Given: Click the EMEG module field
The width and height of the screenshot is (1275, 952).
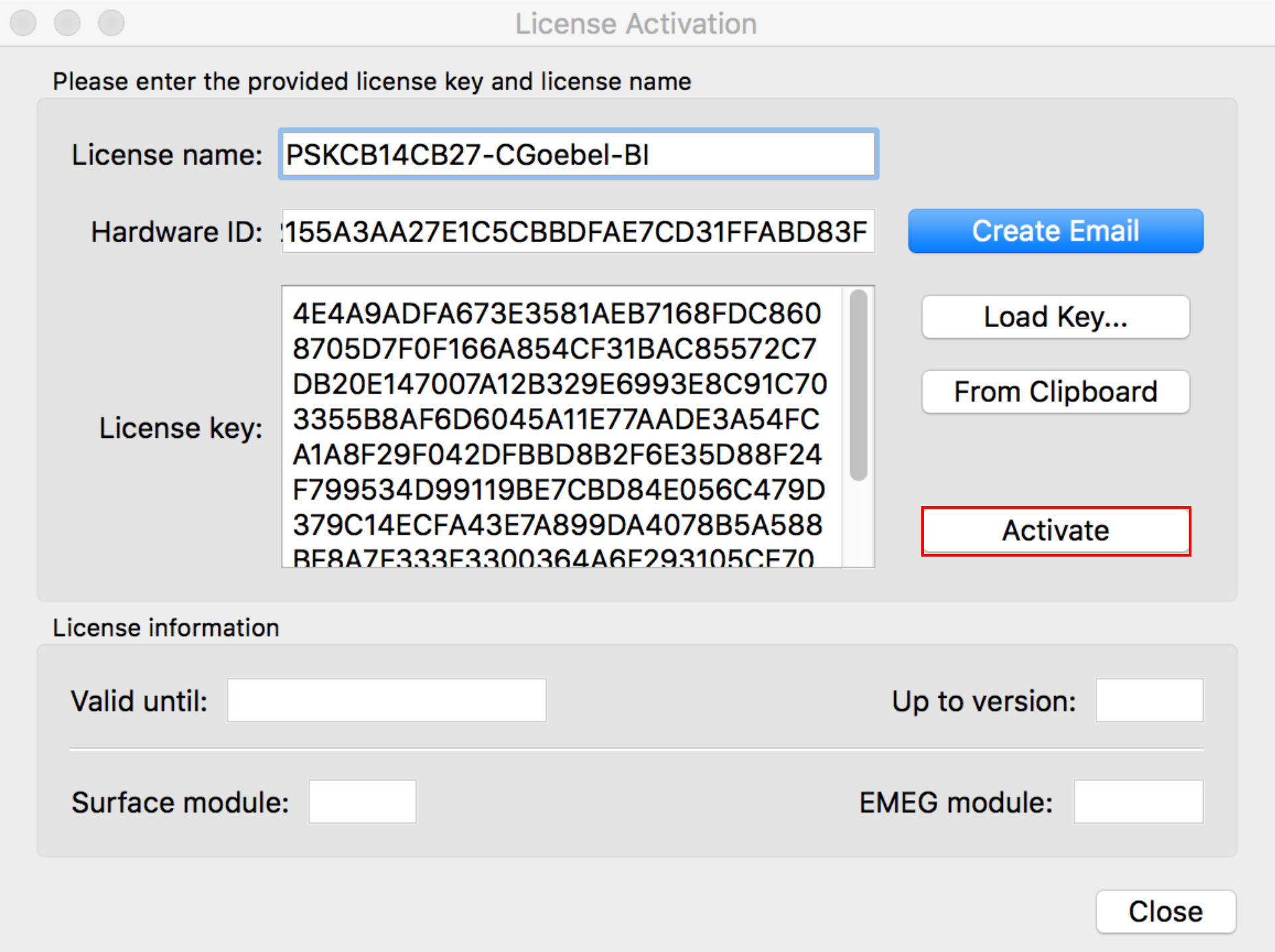Looking at the screenshot, I should pyautogui.click(x=1138, y=801).
